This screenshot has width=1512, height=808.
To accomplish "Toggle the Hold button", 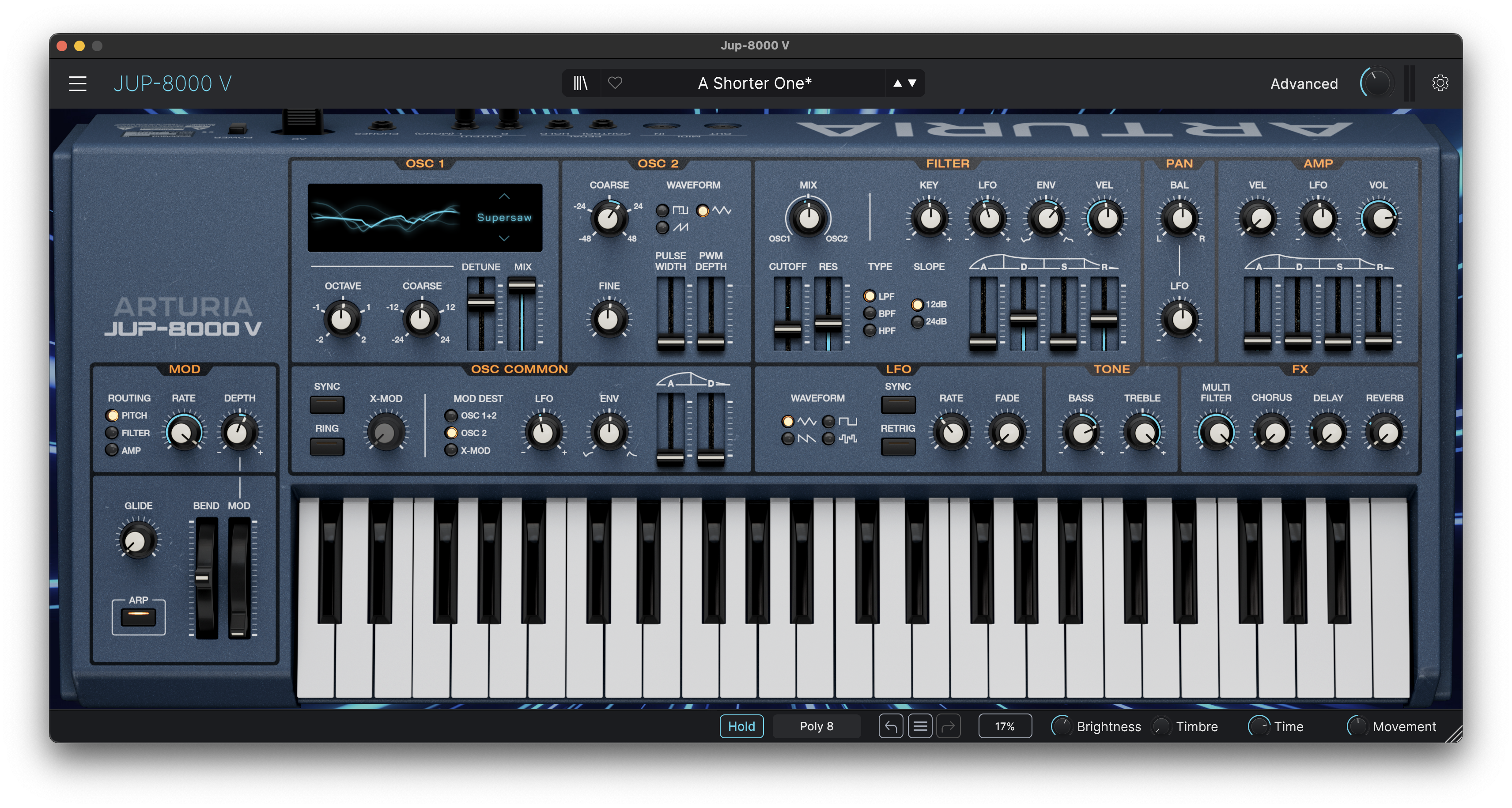I will click(741, 726).
